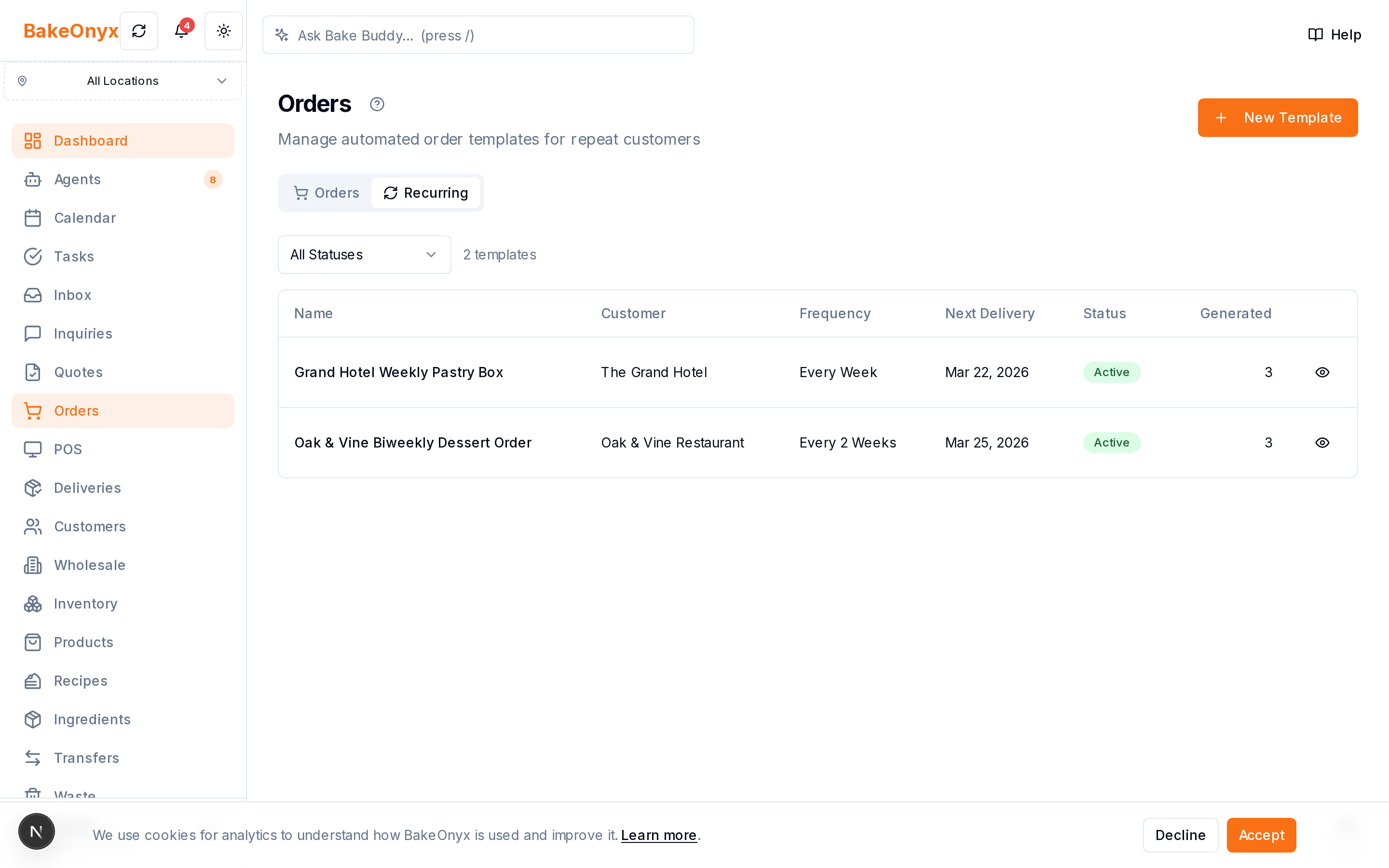Open the Deliveries package icon
The width and height of the screenshot is (1389, 868).
coord(33,488)
